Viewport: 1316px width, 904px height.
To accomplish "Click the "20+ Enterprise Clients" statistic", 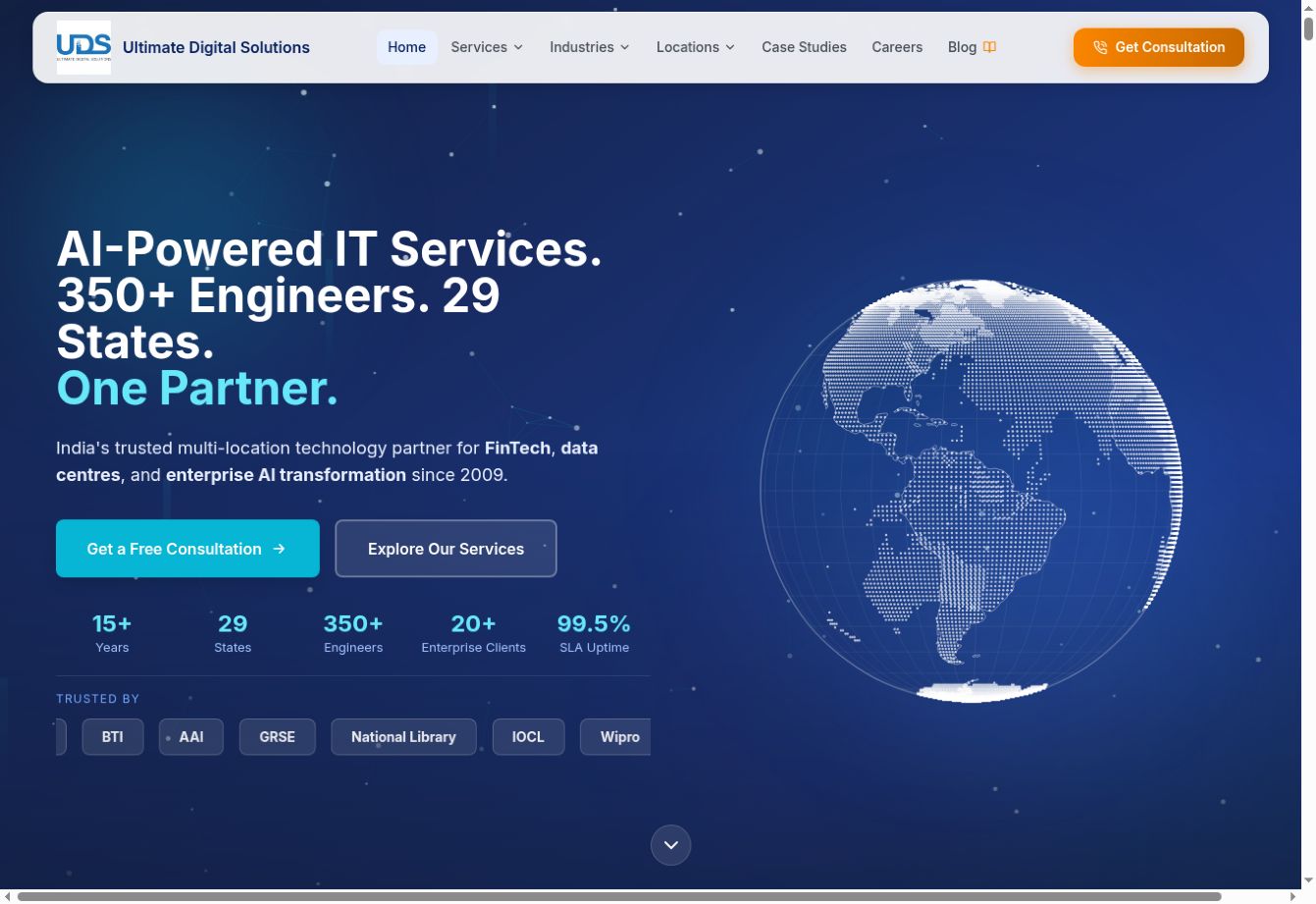I will pos(474,633).
